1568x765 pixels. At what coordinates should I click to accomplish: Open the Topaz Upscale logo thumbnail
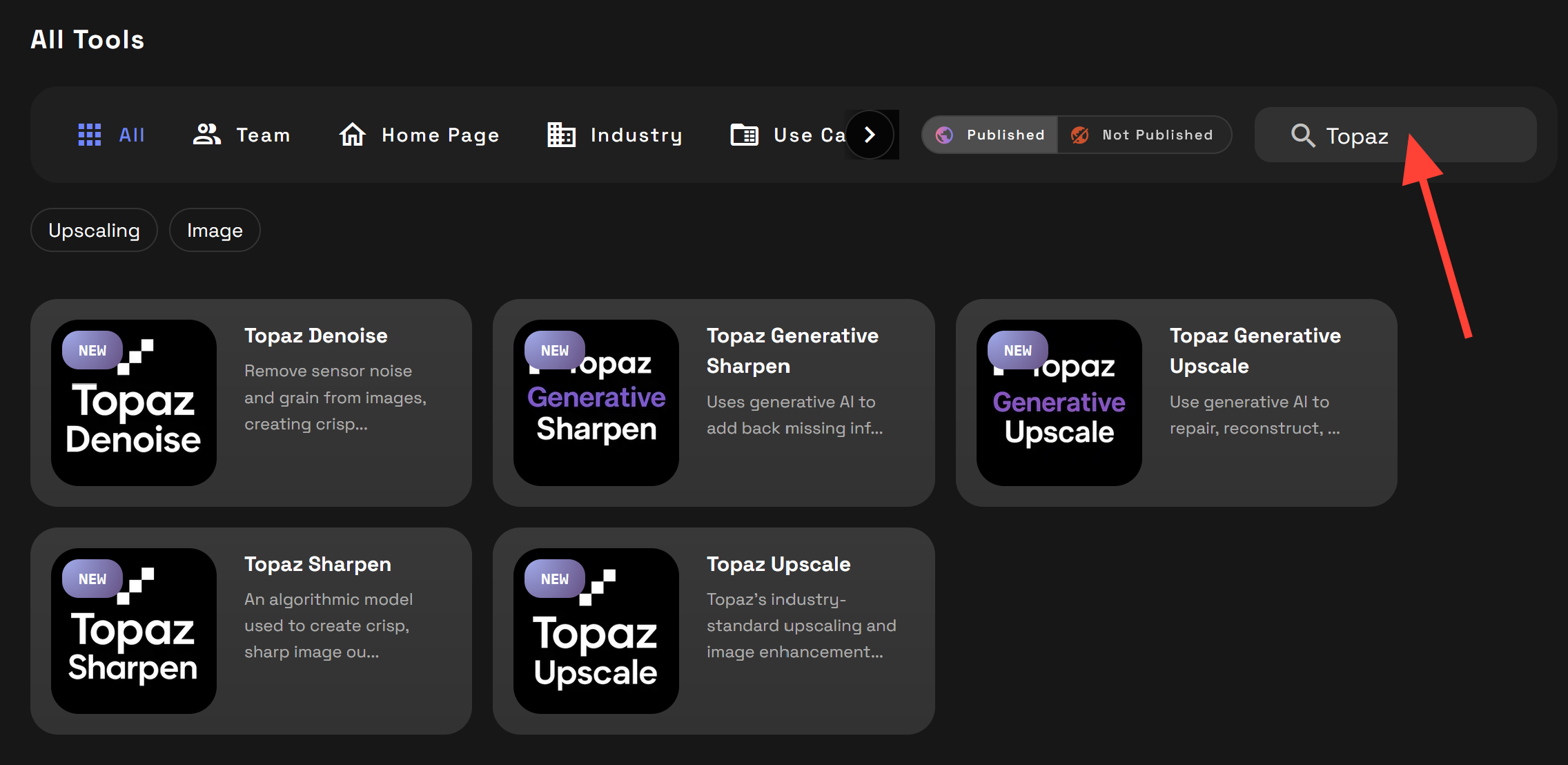(x=596, y=631)
